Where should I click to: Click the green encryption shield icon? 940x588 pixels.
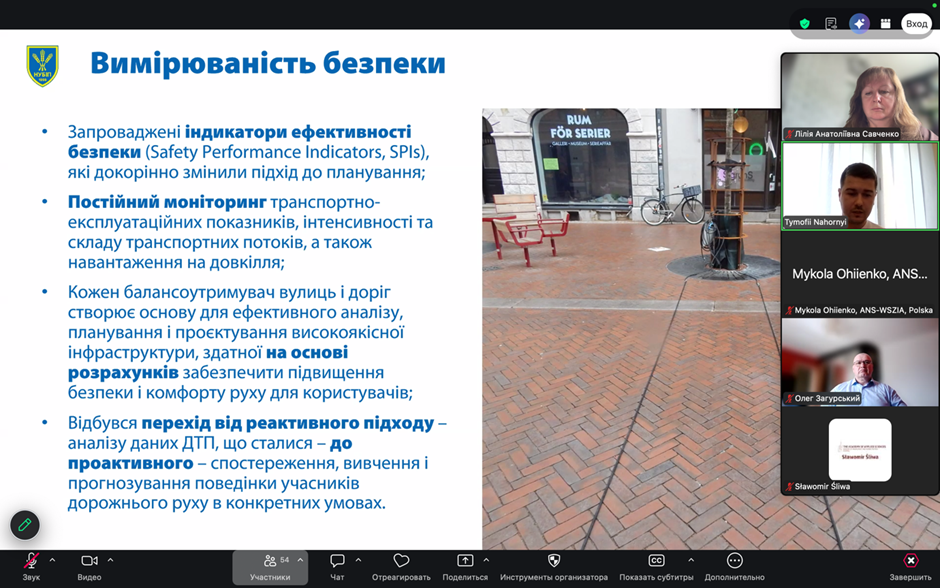tap(805, 23)
